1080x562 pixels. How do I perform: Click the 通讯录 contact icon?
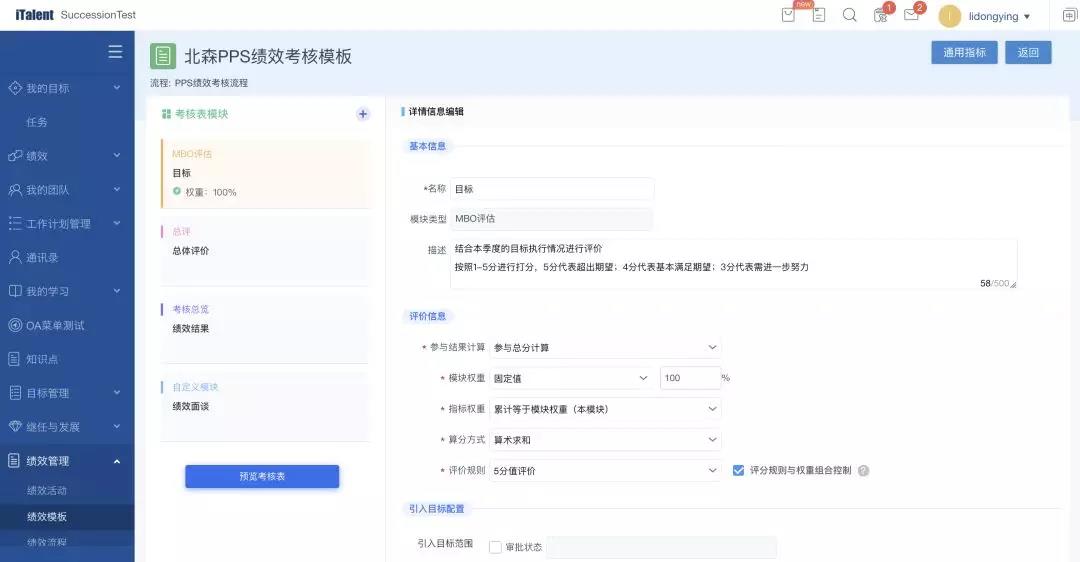click(x=15, y=257)
